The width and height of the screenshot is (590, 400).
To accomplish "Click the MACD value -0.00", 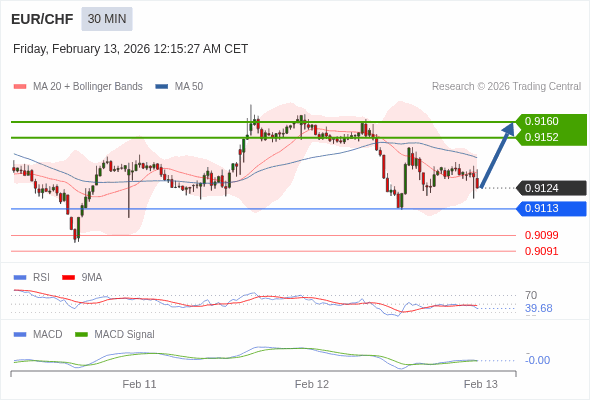I will (538, 360).
